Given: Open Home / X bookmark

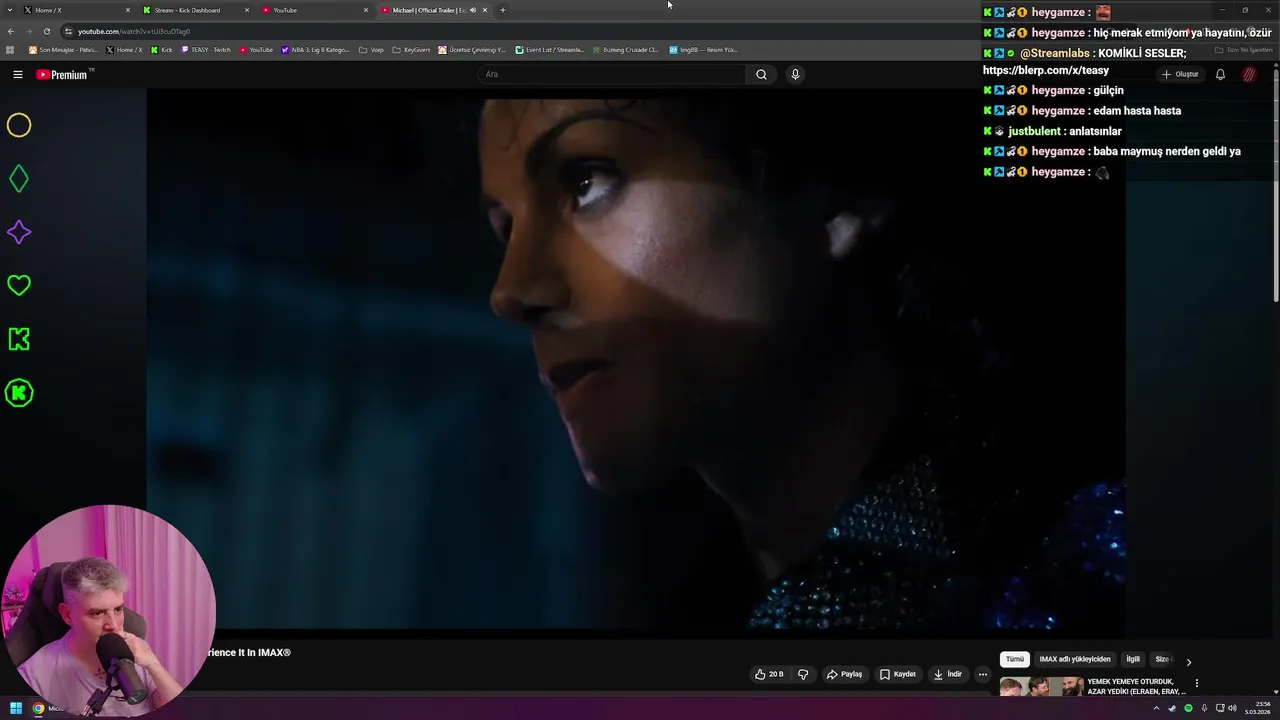Looking at the screenshot, I should coord(124,49).
